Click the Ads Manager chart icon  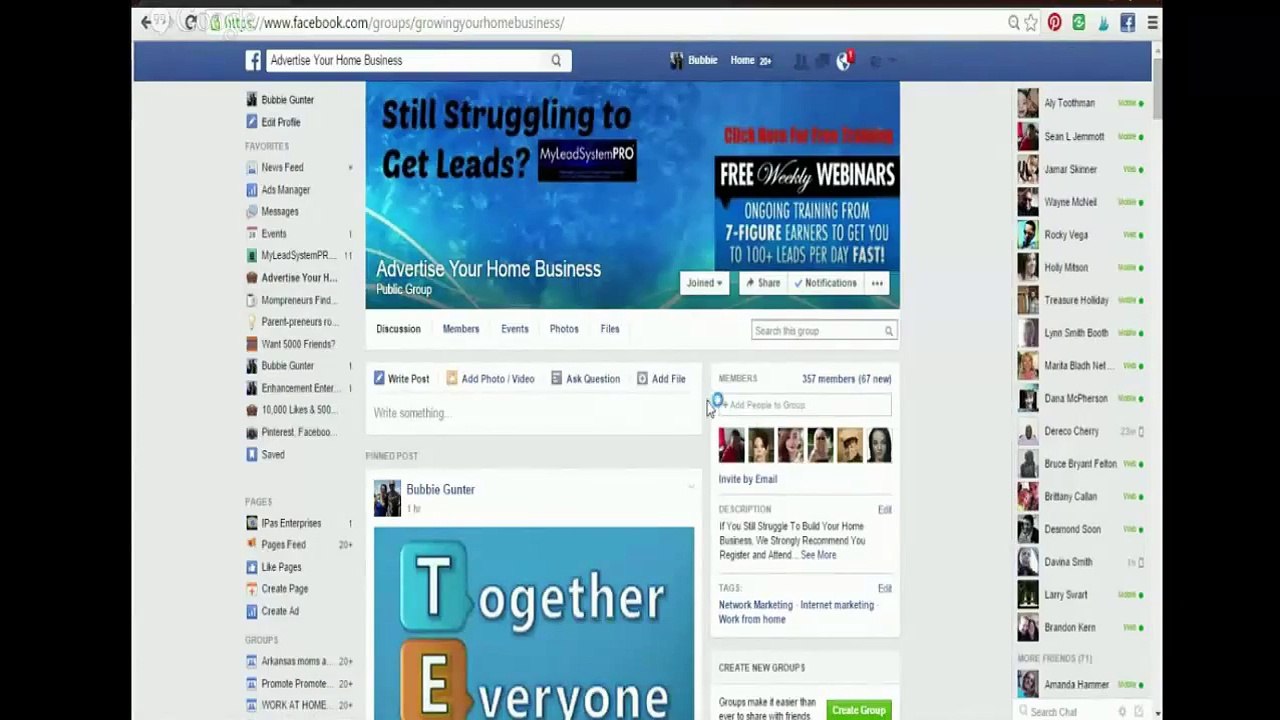(x=252, y=190)
